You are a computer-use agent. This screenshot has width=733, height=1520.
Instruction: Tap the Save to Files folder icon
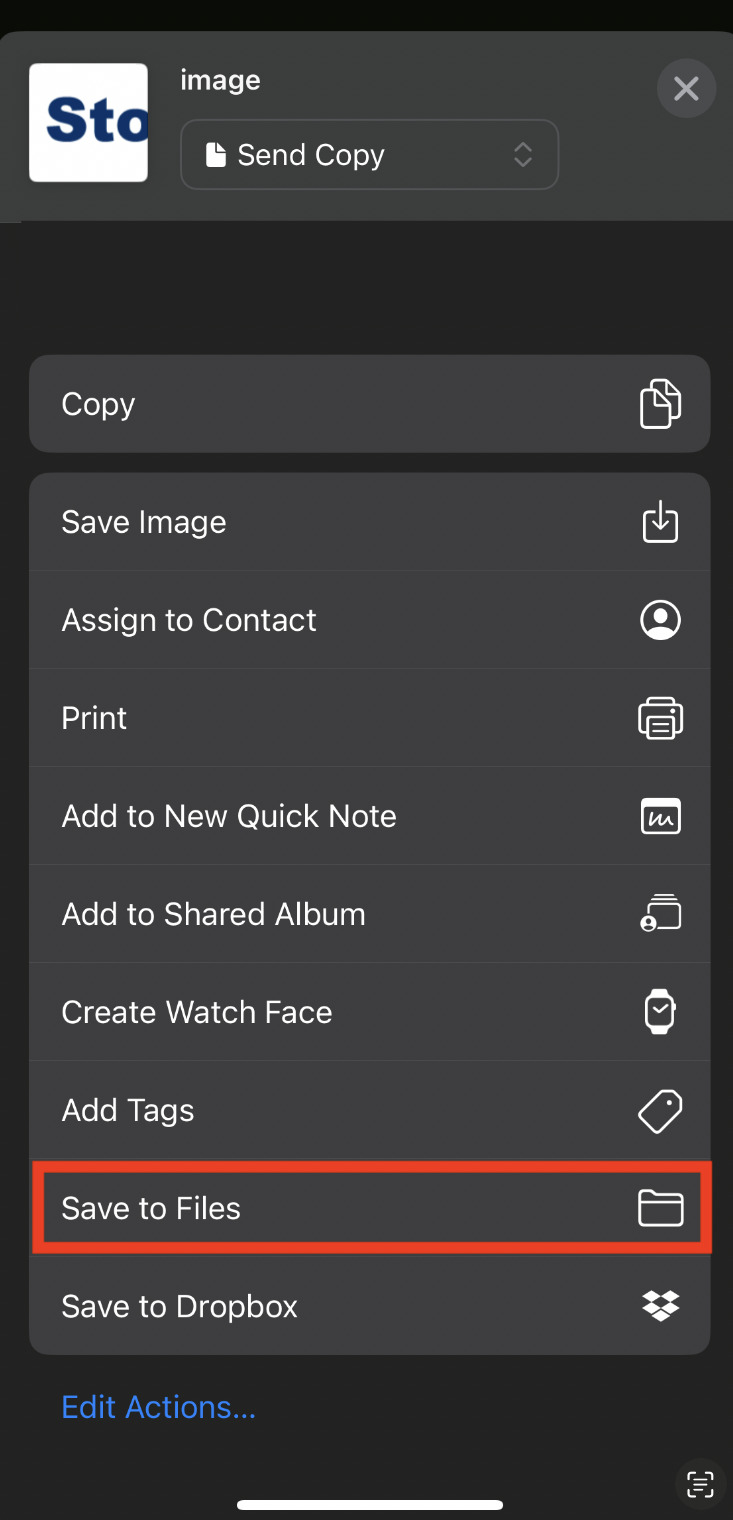coord(660,1208)
